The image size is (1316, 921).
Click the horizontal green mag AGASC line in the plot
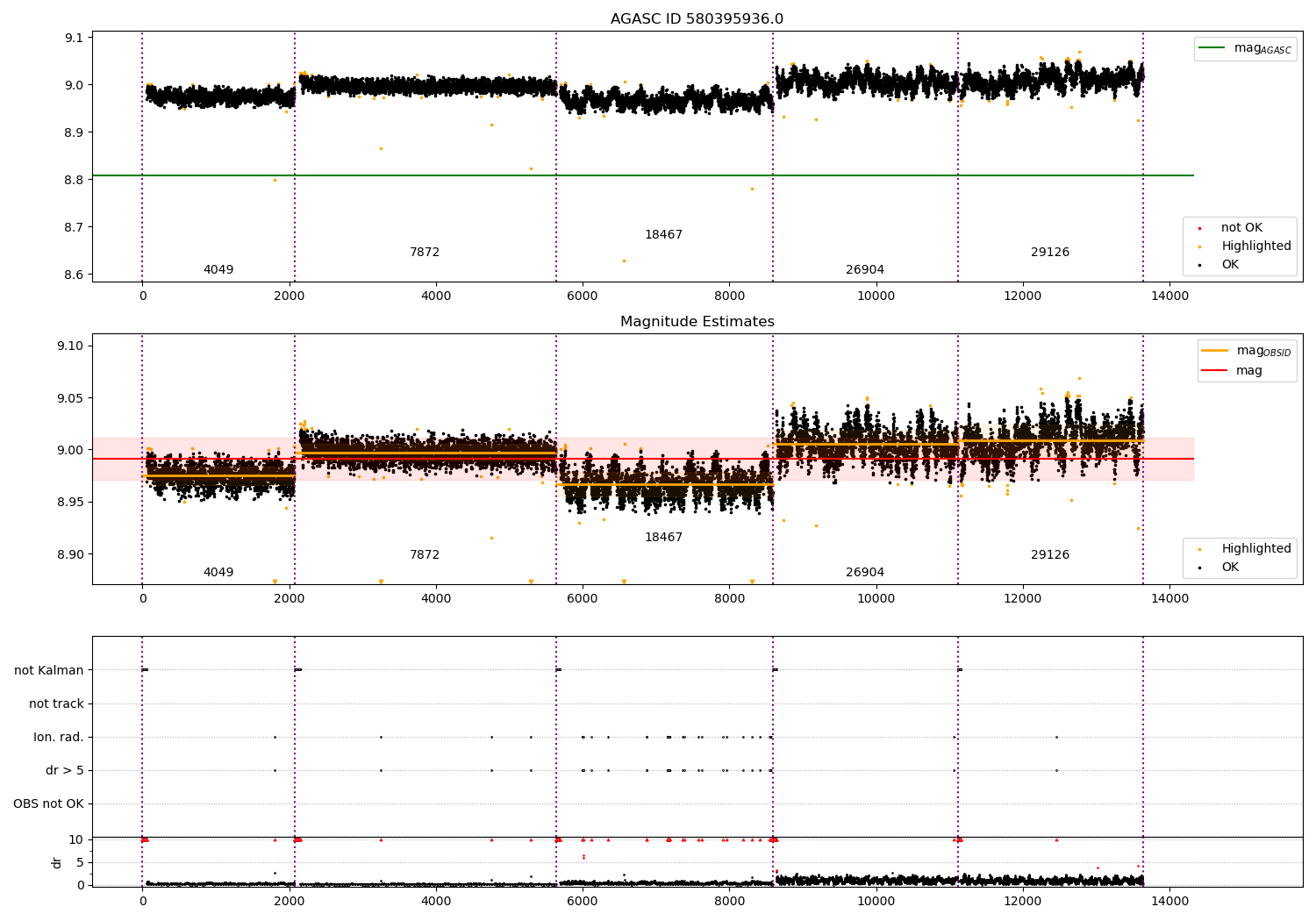point(642,175)
